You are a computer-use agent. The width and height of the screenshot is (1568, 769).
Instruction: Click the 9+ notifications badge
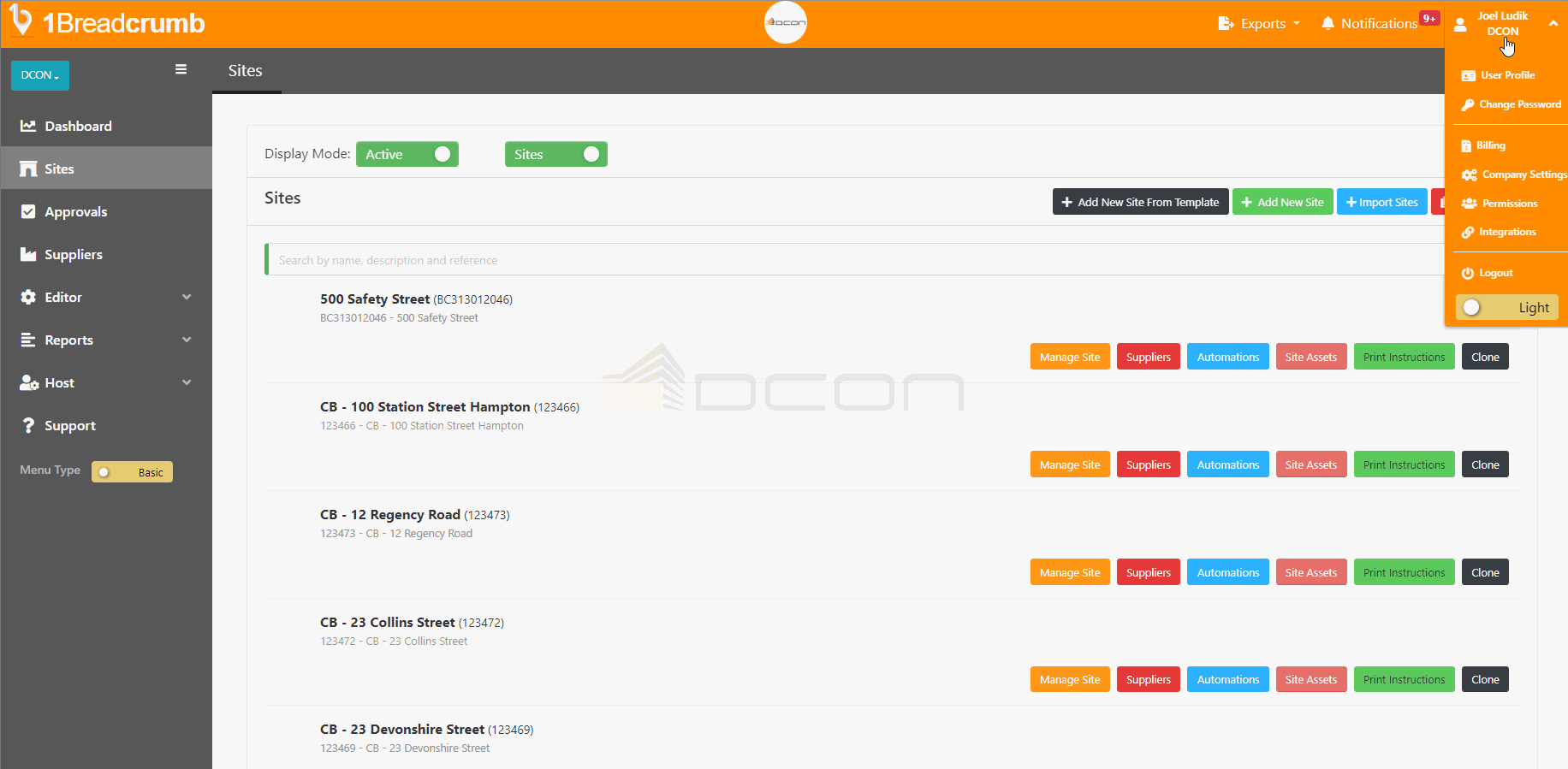pyautogui.click(x=1429, y=18)
